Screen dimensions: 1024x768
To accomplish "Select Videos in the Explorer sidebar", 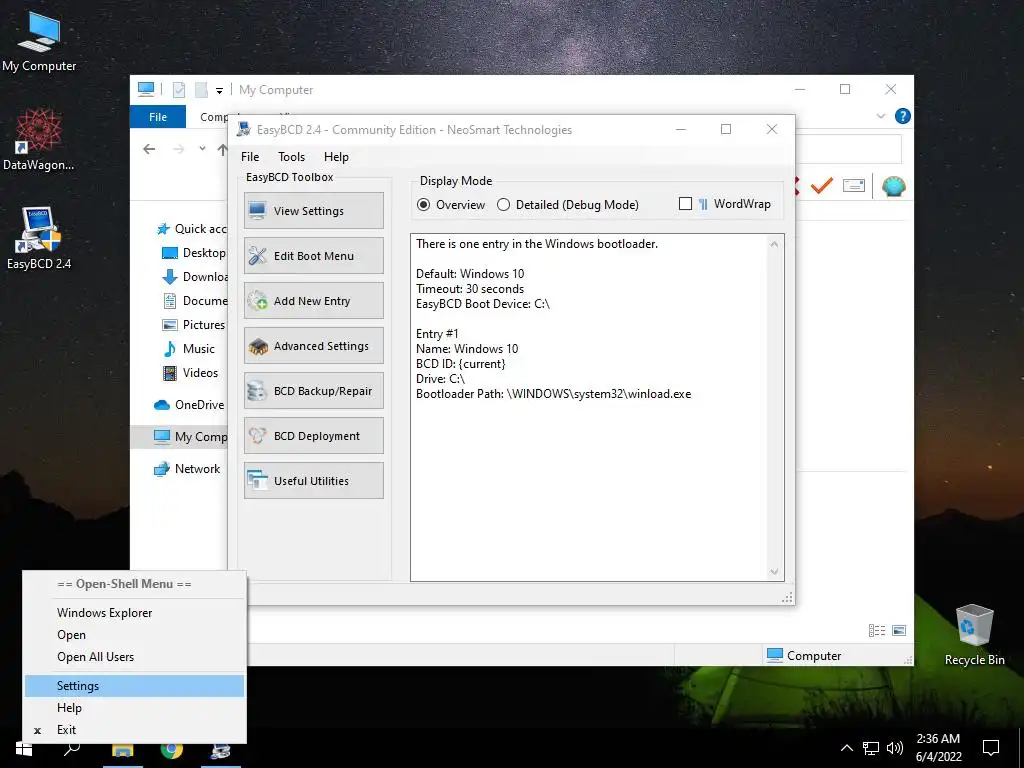I will pos(190,373).
